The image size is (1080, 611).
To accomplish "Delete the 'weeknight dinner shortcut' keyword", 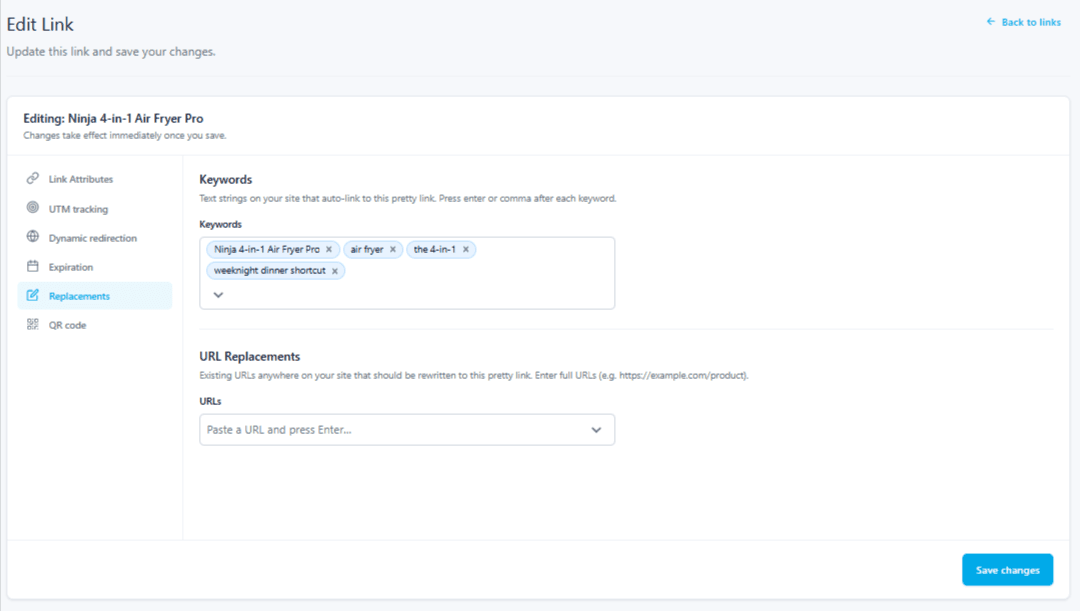I will pyautogui.click(x=335, y=271).
